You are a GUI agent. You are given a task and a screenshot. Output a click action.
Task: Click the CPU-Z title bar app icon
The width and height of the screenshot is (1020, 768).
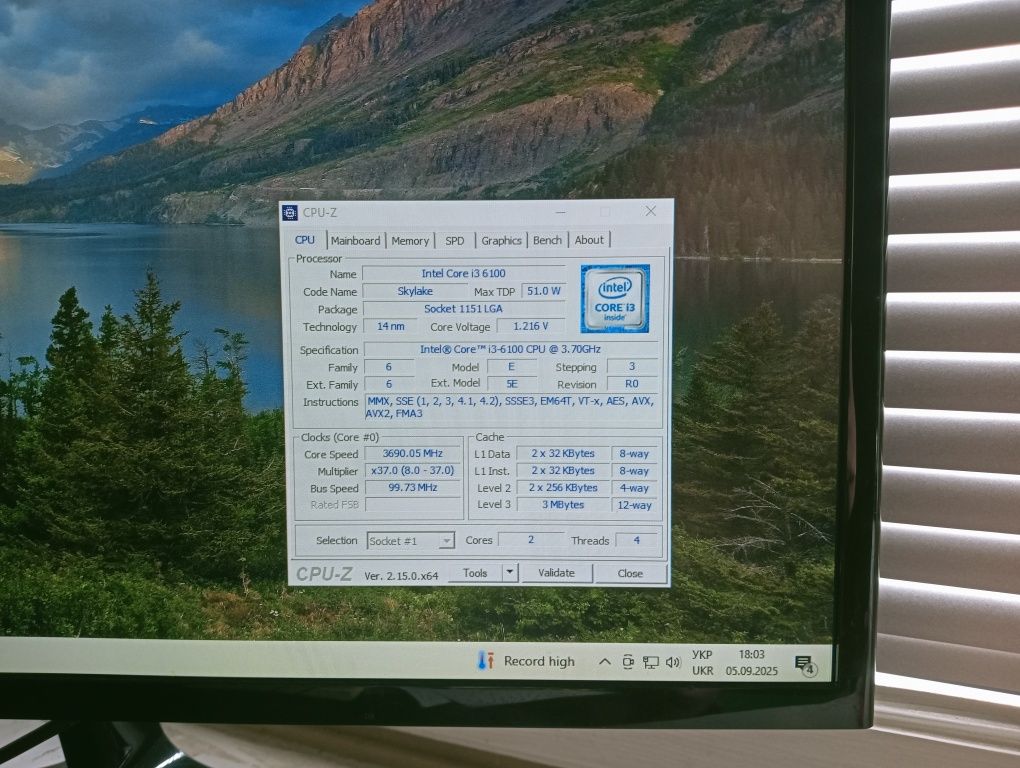pyautogui.click(x=290, y=213)
